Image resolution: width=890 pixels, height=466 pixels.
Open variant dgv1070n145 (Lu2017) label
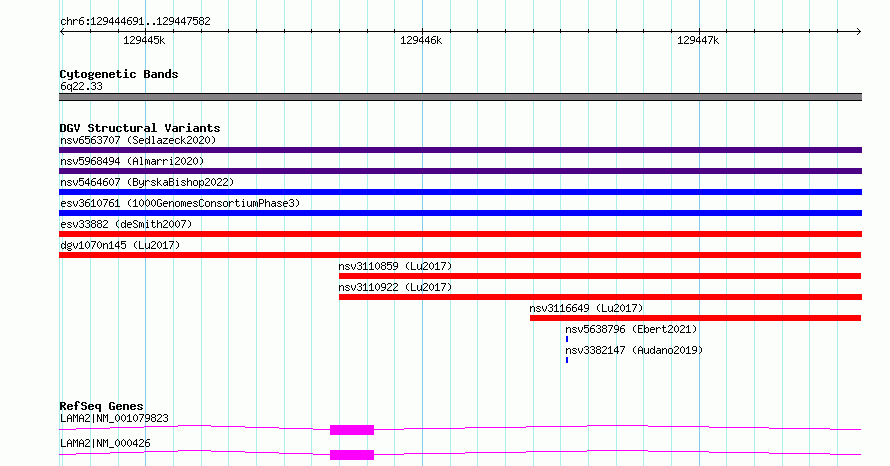click(120, 245)
